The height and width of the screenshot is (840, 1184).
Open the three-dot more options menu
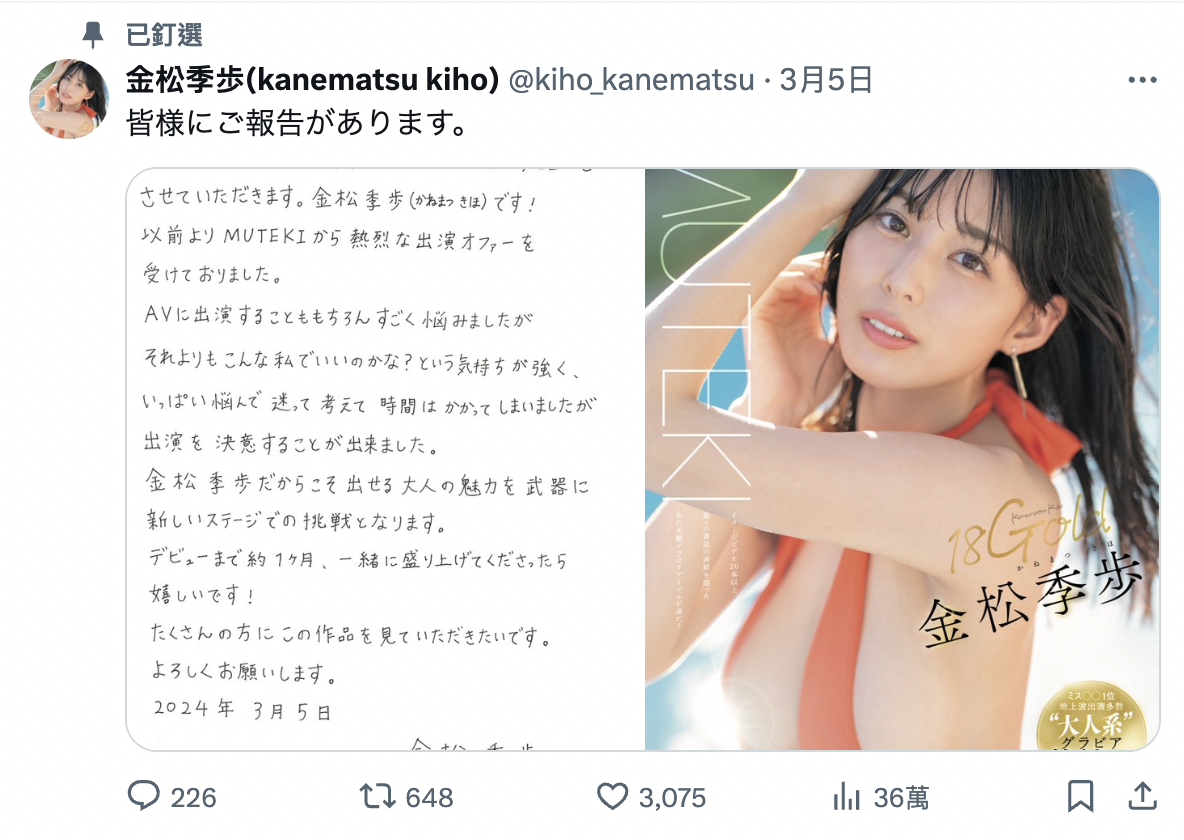[1142, 80]
